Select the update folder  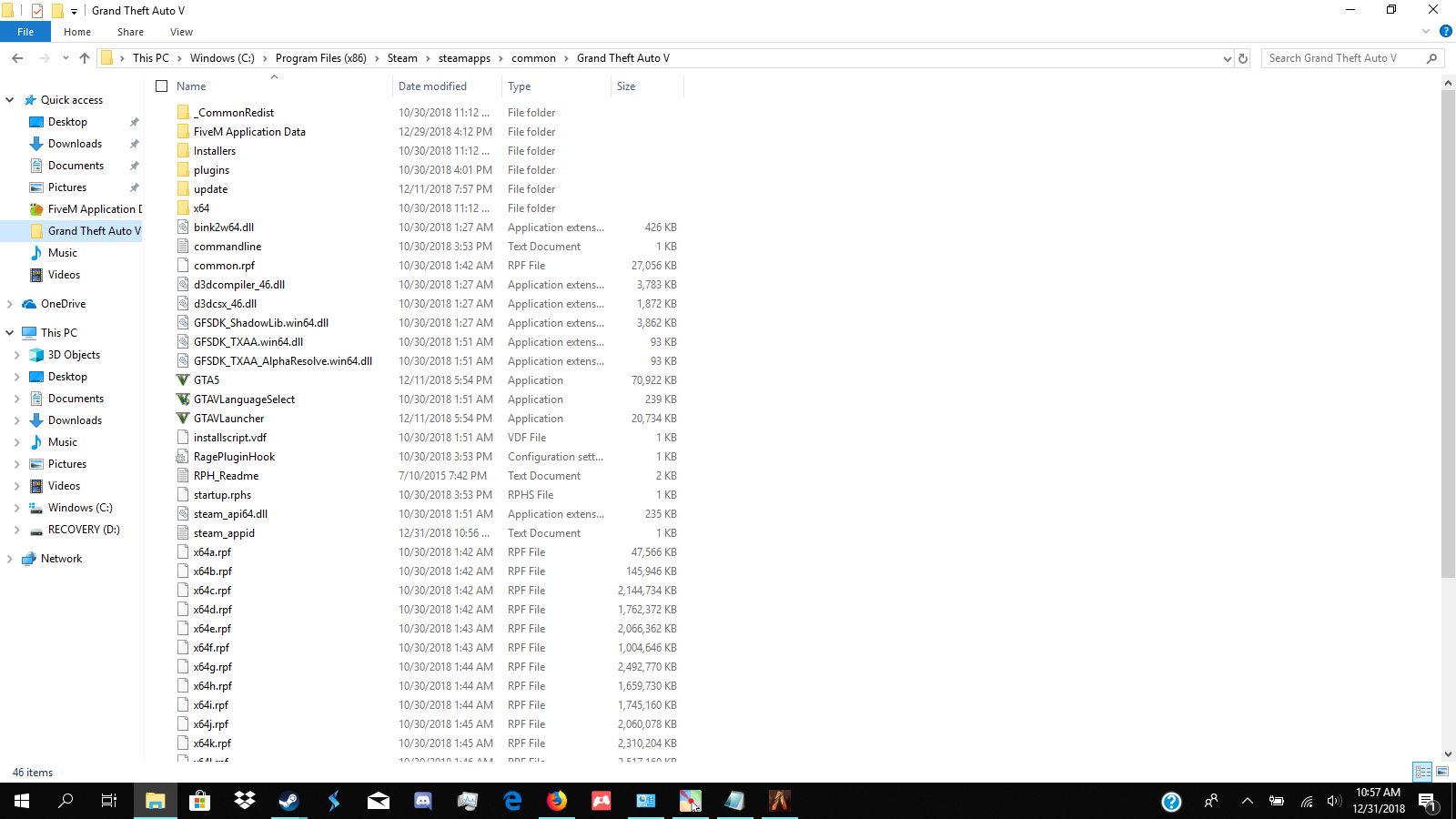[210, 189]
